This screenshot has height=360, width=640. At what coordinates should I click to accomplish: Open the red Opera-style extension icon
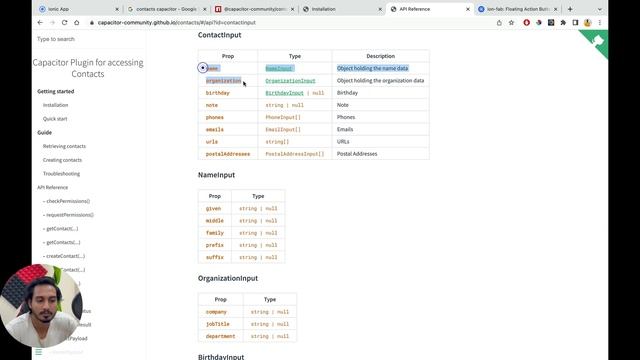pos(527,23)
